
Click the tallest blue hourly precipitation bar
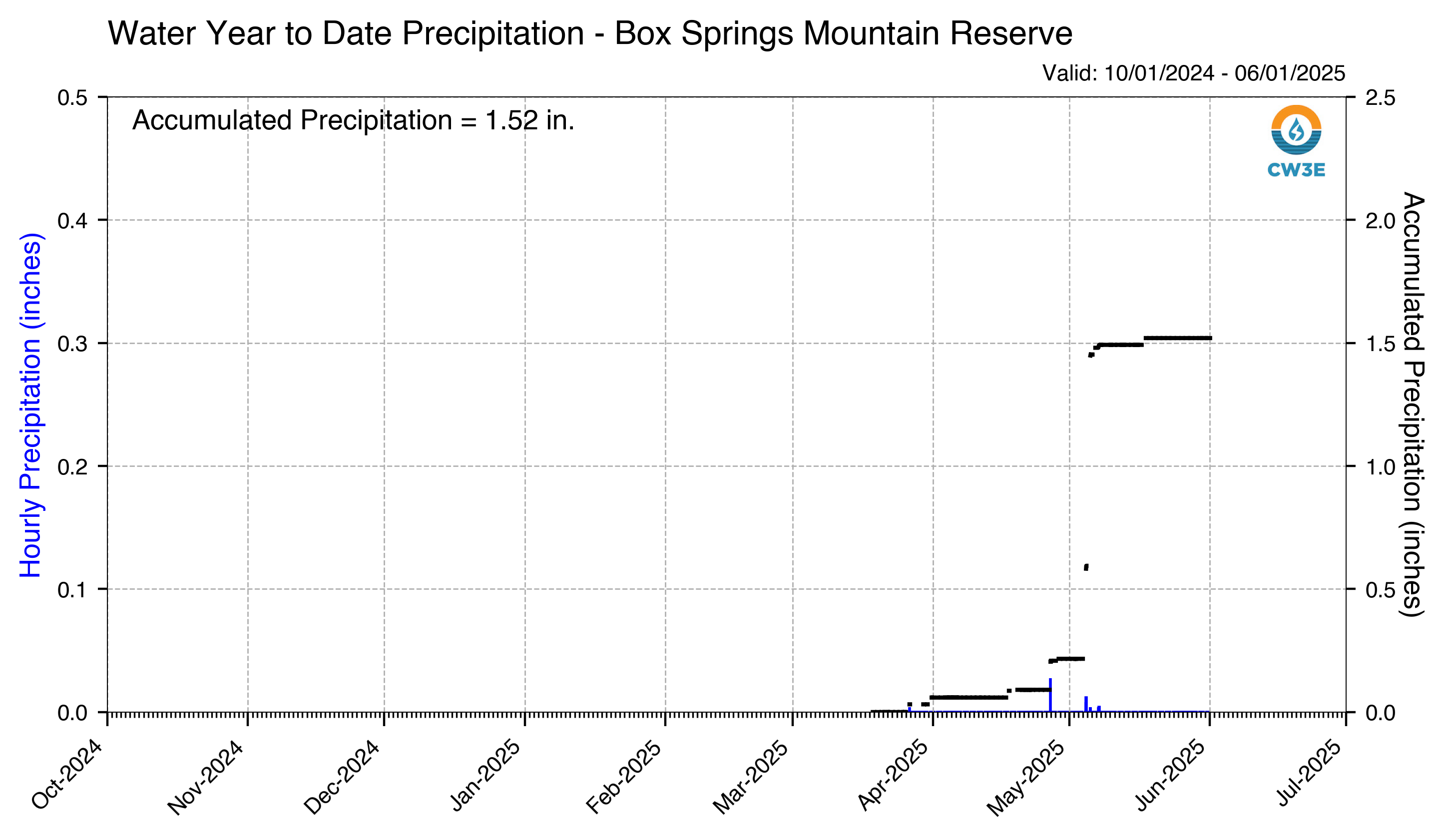pos(1050,695)
